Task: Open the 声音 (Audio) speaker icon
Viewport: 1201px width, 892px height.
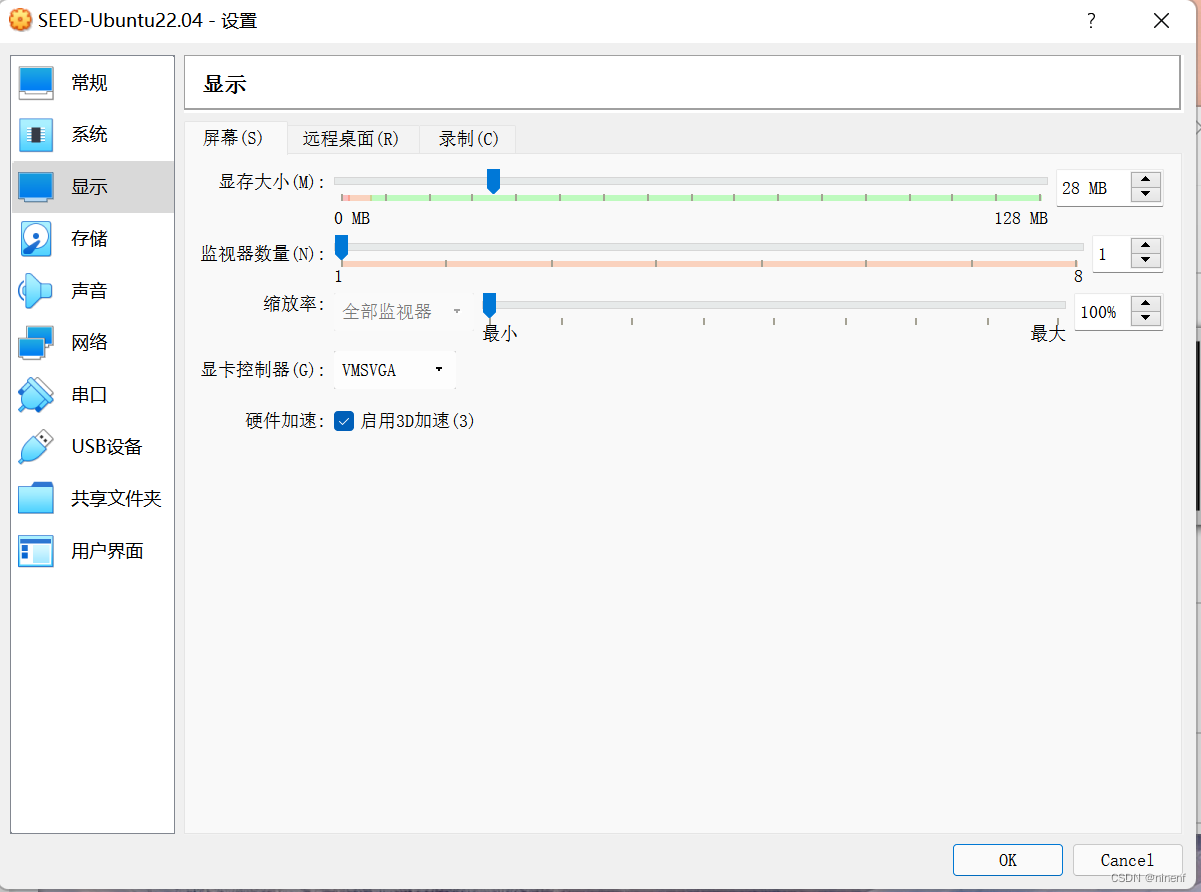Action: pos(36,291)
